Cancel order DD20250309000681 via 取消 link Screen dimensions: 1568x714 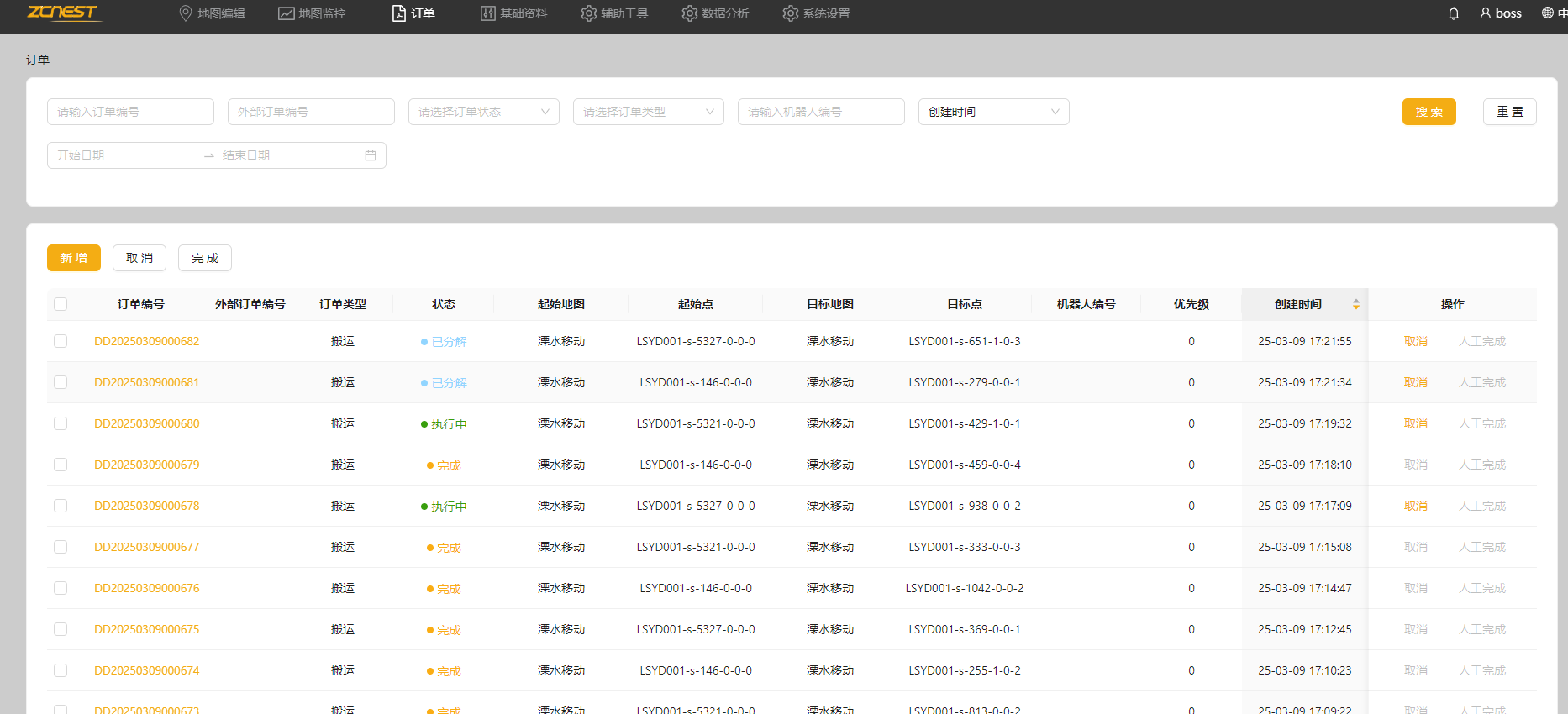[1416, 382]
